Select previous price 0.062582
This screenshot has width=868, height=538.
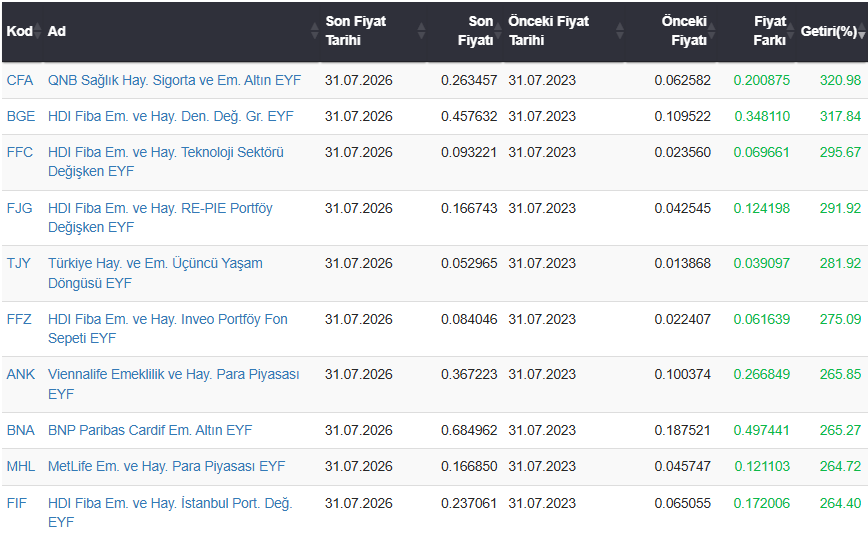pyautogui.click(x=683, y=80)
